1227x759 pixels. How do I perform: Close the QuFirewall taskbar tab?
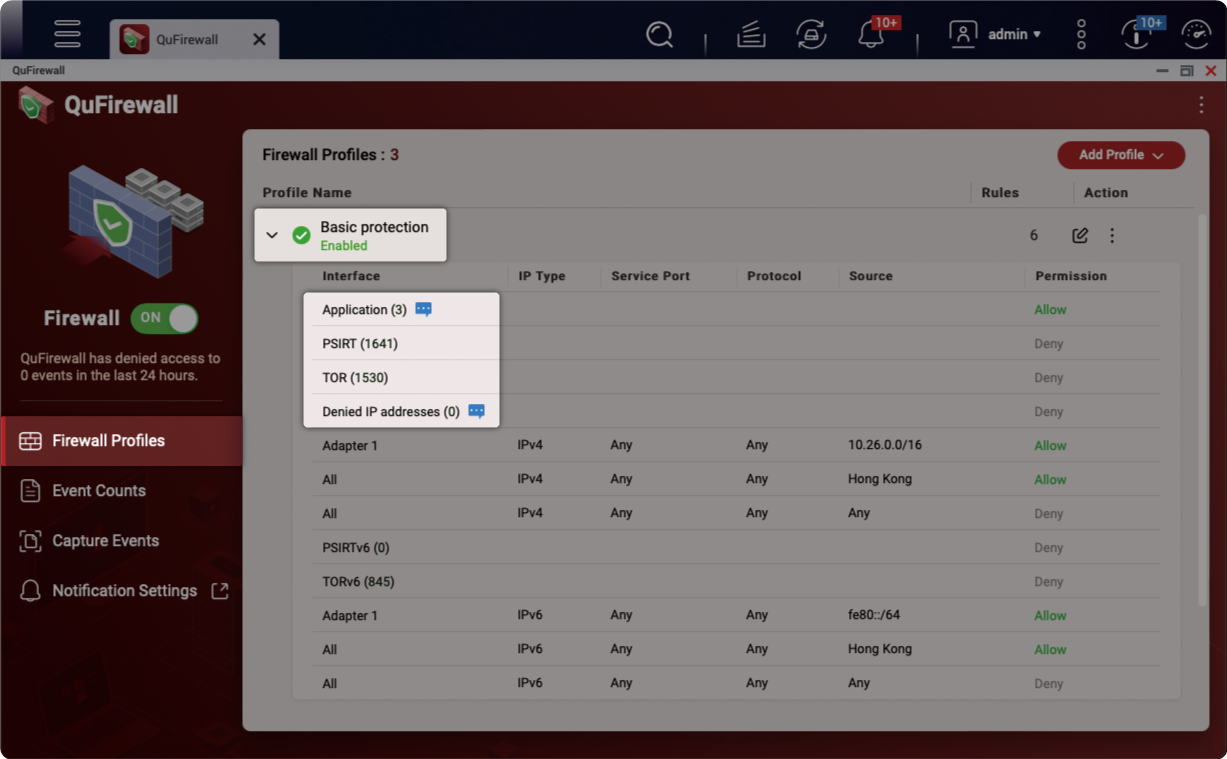(259, 39)
